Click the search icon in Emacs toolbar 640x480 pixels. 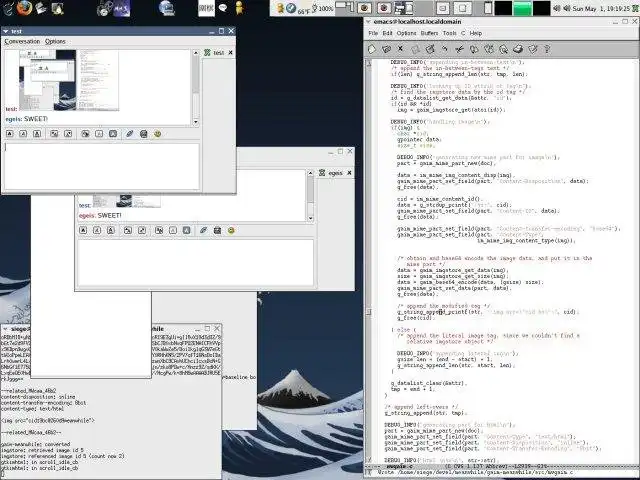coord(503,49)
